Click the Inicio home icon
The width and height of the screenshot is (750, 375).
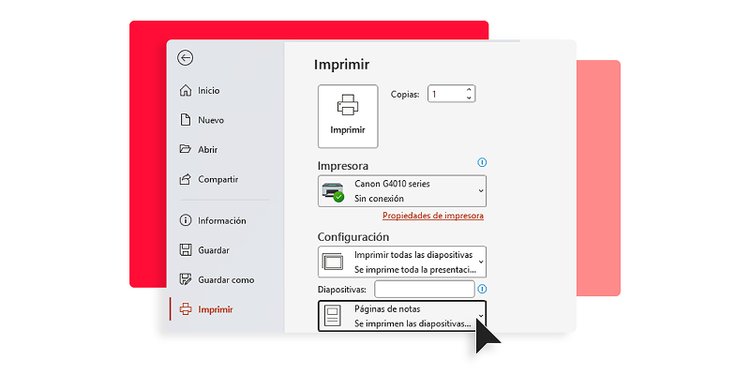point(185,90)
